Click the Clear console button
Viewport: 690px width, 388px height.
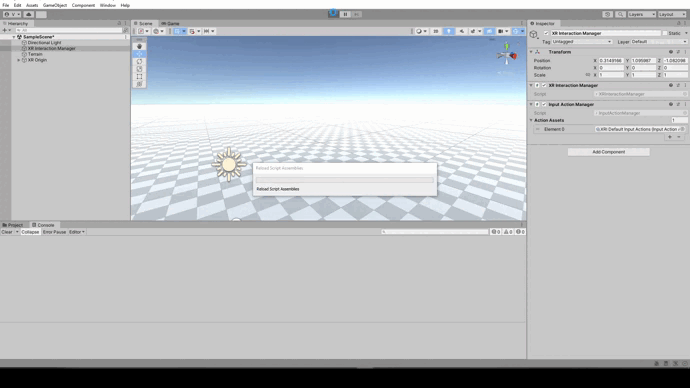7,232
